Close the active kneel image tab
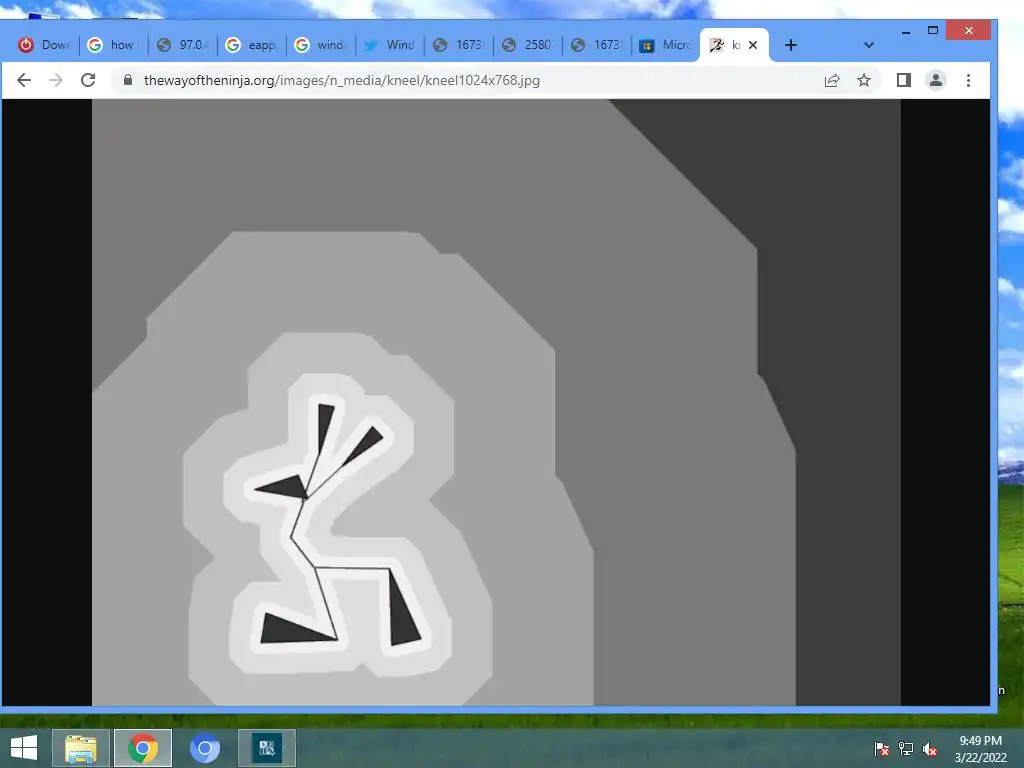The height and width of the screenshot is (768, 1024). coord(753,45)
